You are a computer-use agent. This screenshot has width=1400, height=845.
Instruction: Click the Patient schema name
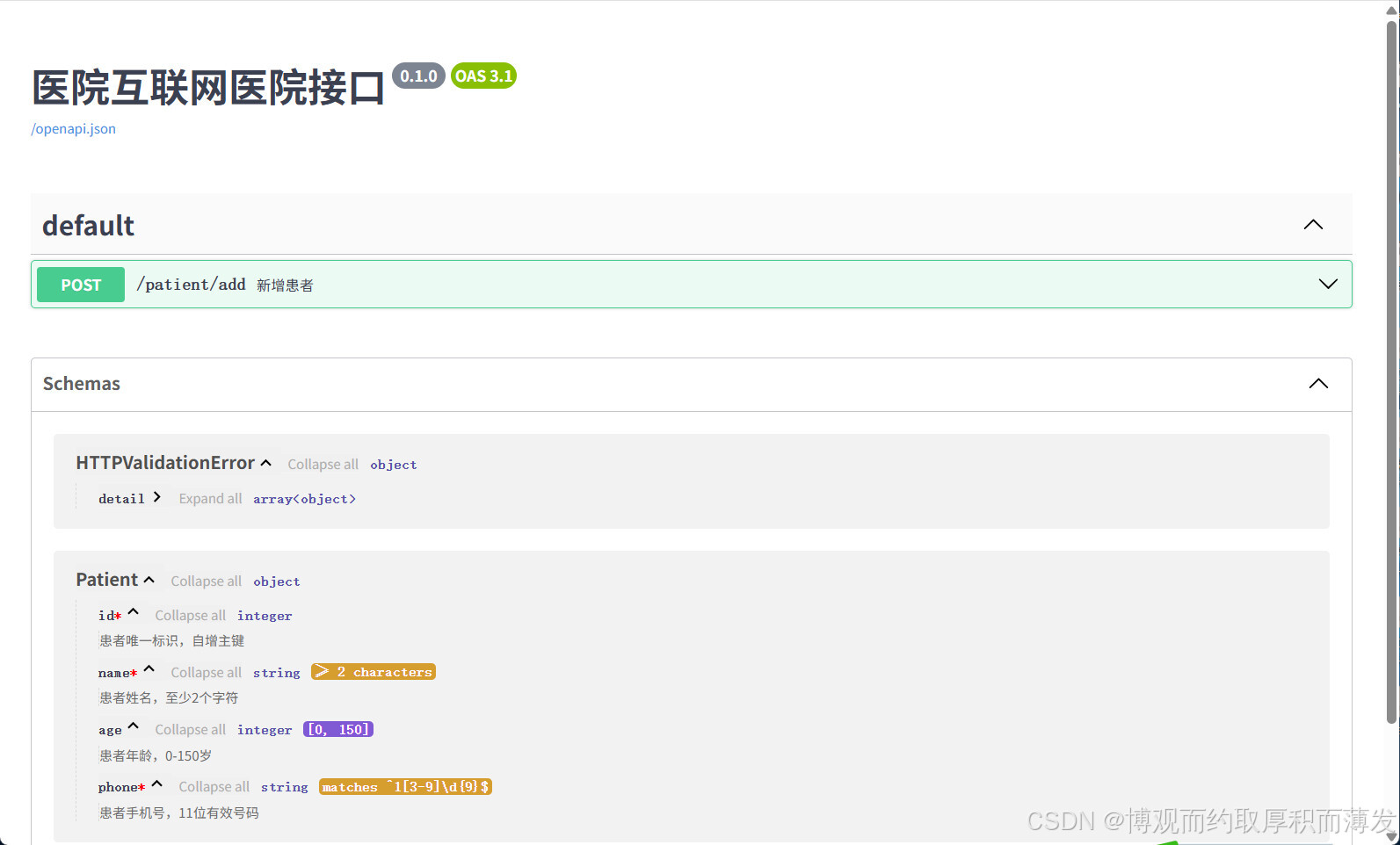107,580
